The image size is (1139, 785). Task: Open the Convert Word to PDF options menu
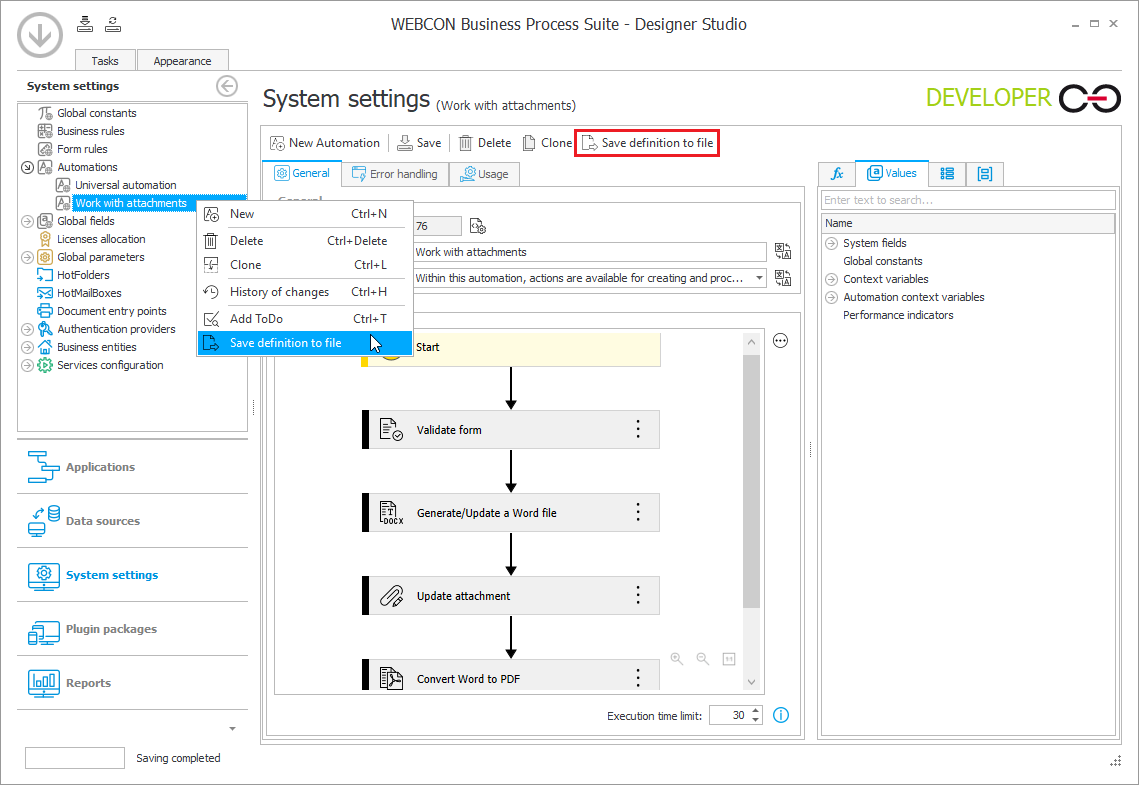click(638, 678)
